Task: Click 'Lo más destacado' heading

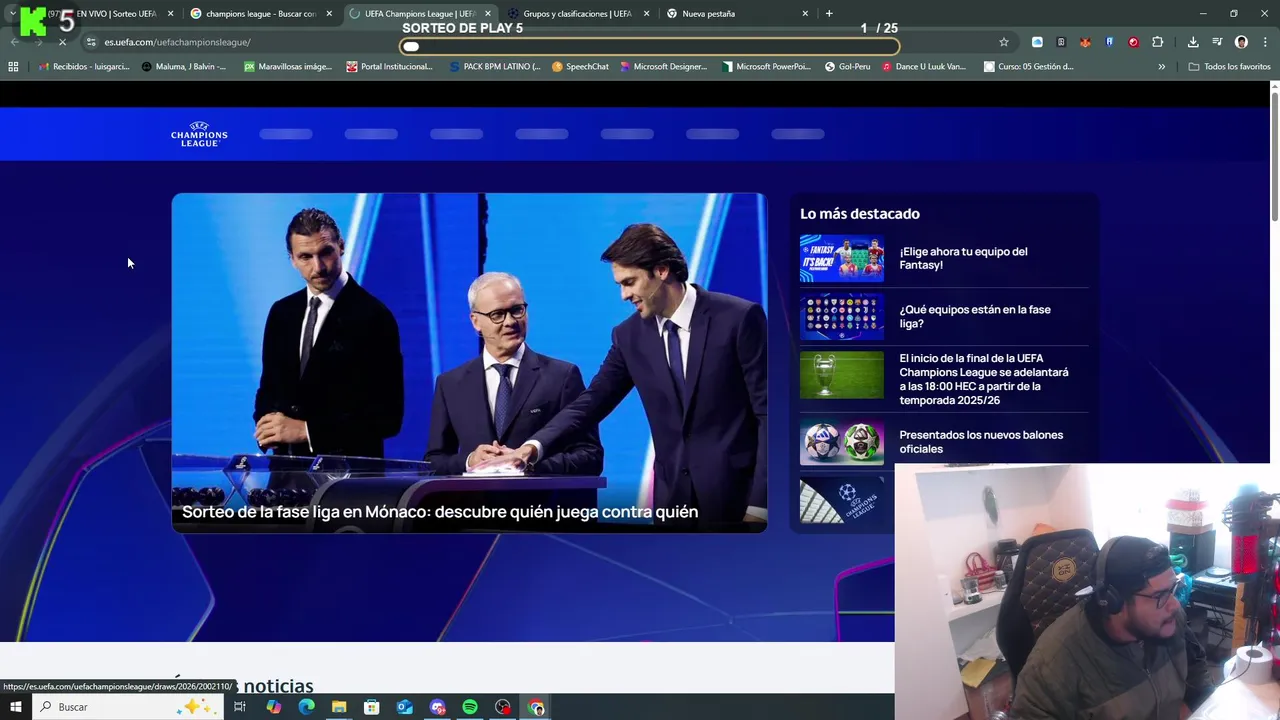Action: point(860,213)
